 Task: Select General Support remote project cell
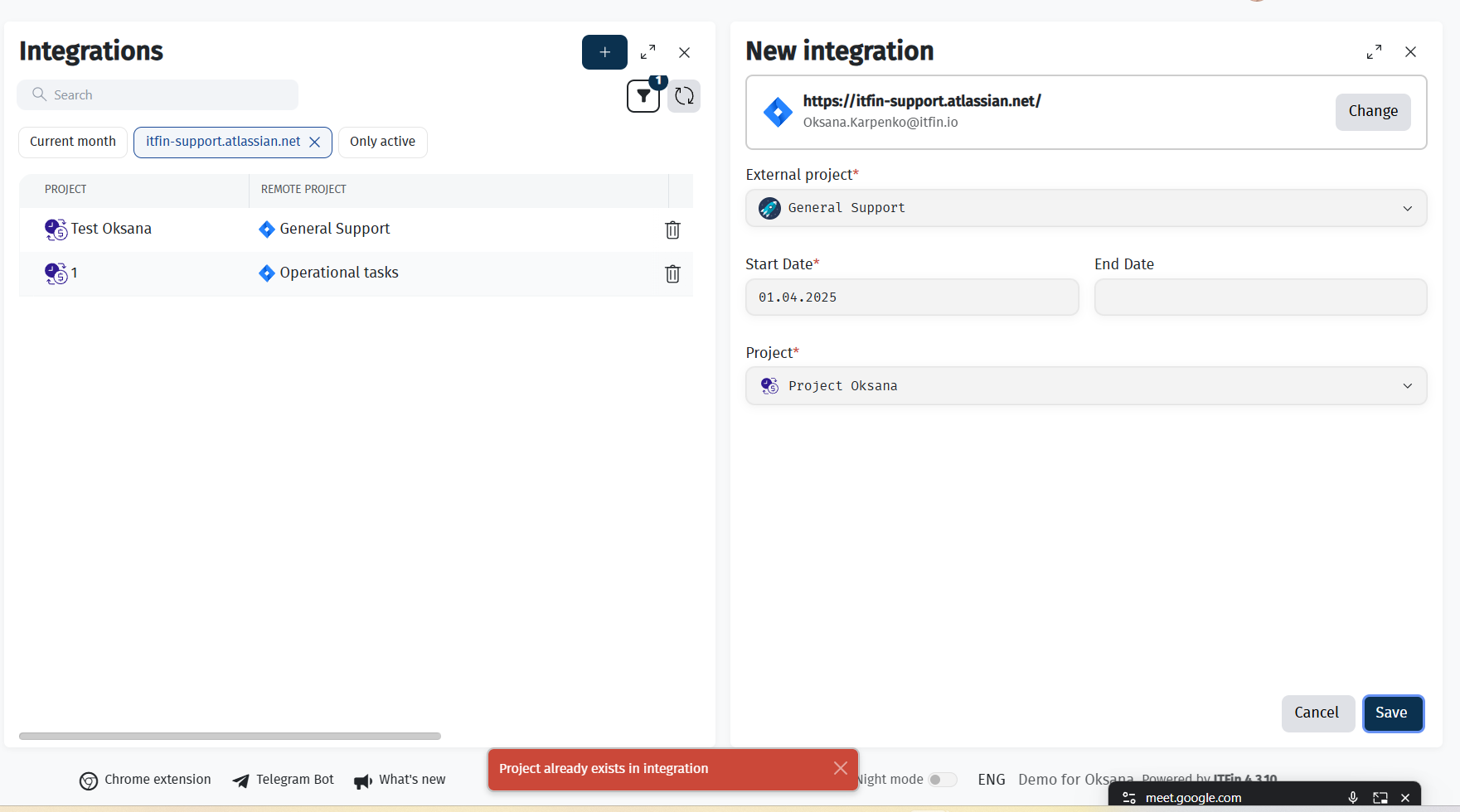click(334, 229)
